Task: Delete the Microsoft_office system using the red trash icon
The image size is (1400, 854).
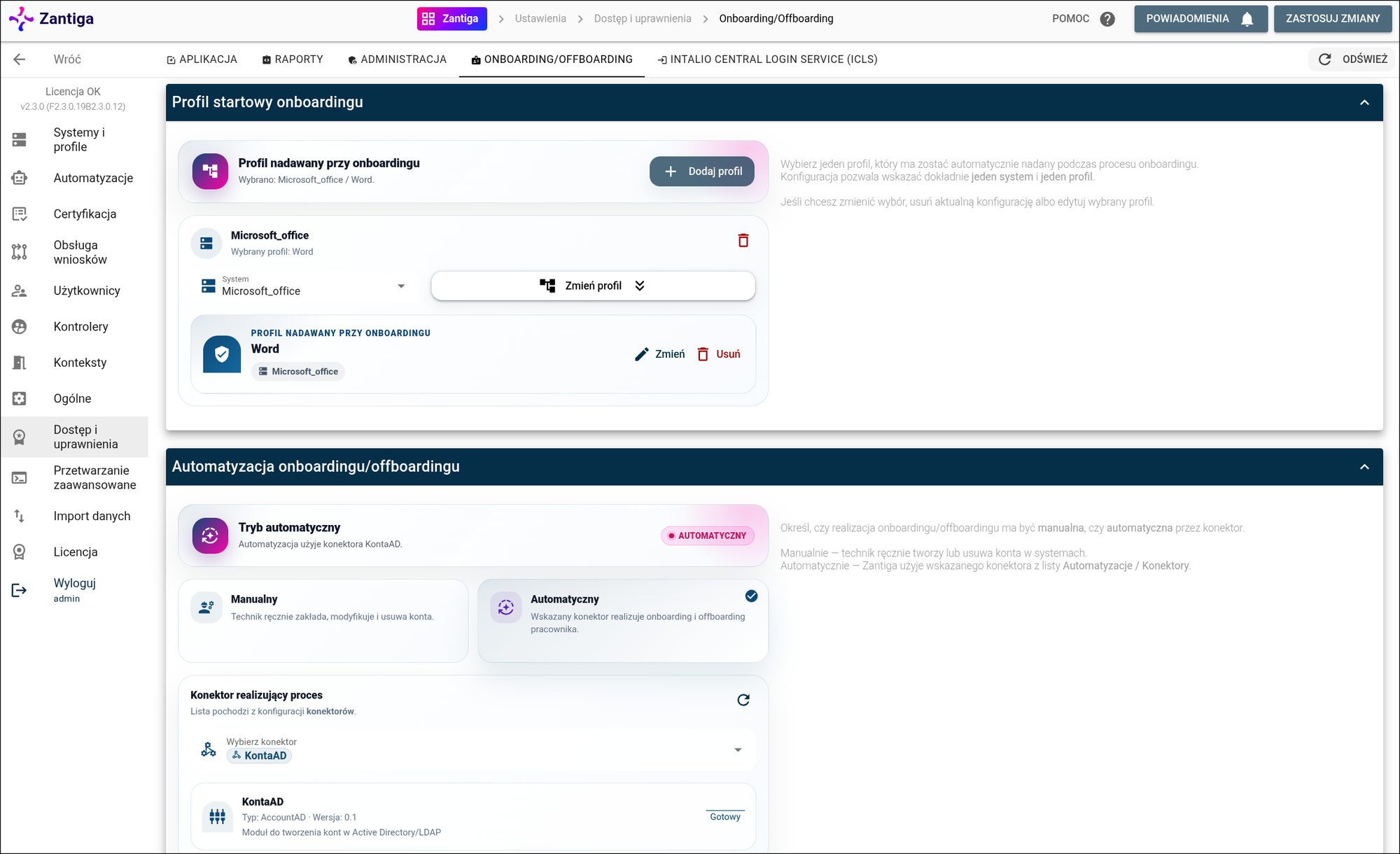Action: point(743,240)
